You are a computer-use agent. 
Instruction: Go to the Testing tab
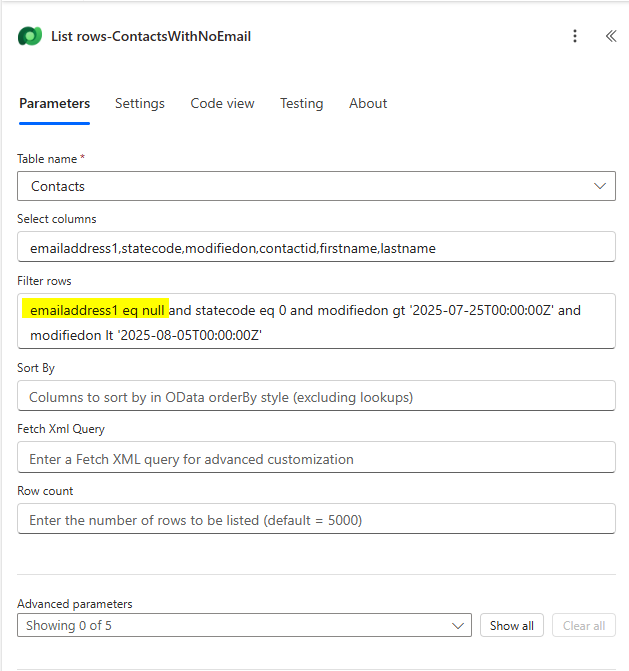(x=302, y=104)
